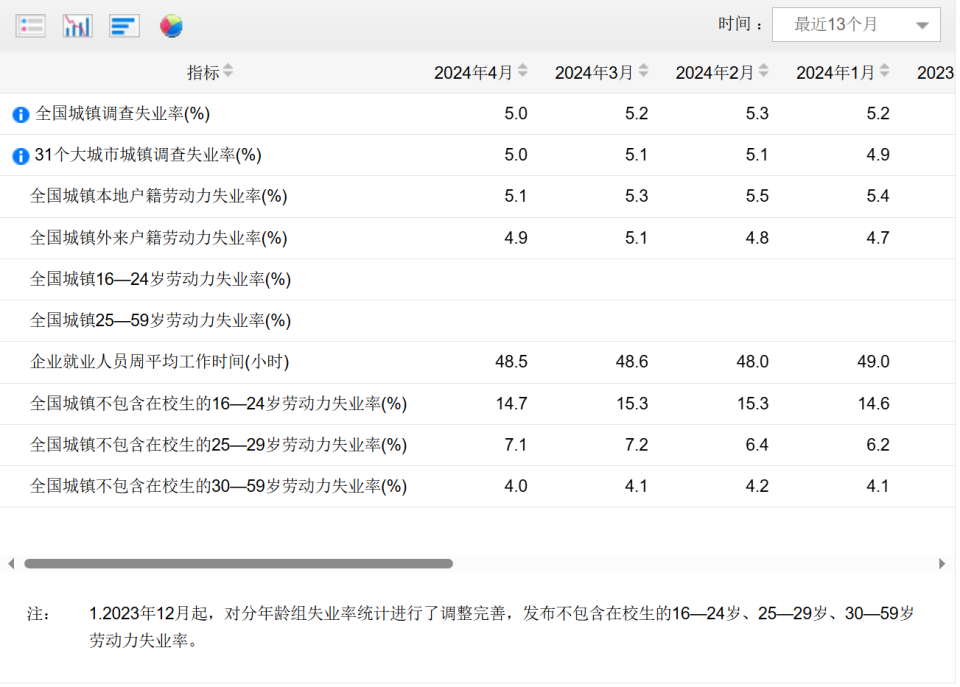Select the 全国城镇不包含在校生的25—29岁劳动力失业率 row

click(x=478, y=445)
